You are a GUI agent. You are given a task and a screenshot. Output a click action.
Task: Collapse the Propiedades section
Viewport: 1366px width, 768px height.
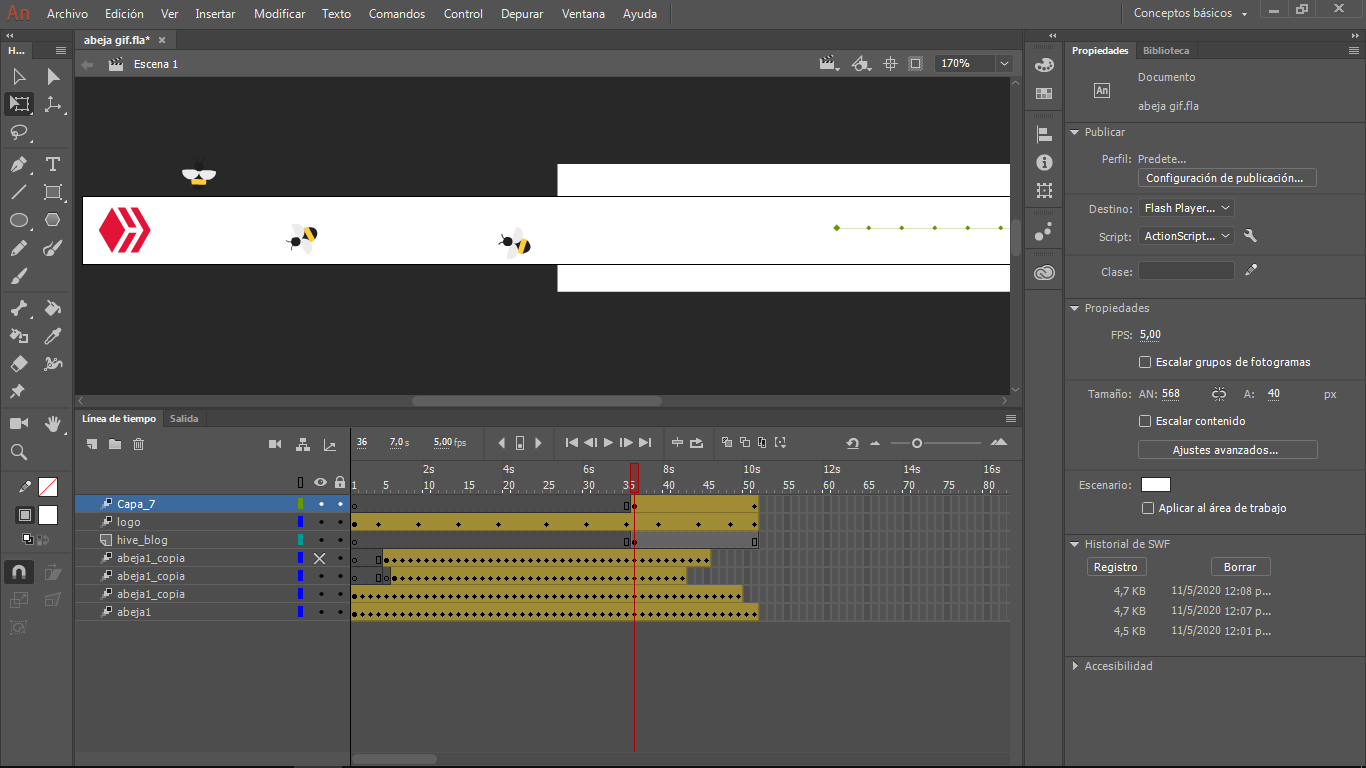click(1076, 308)
